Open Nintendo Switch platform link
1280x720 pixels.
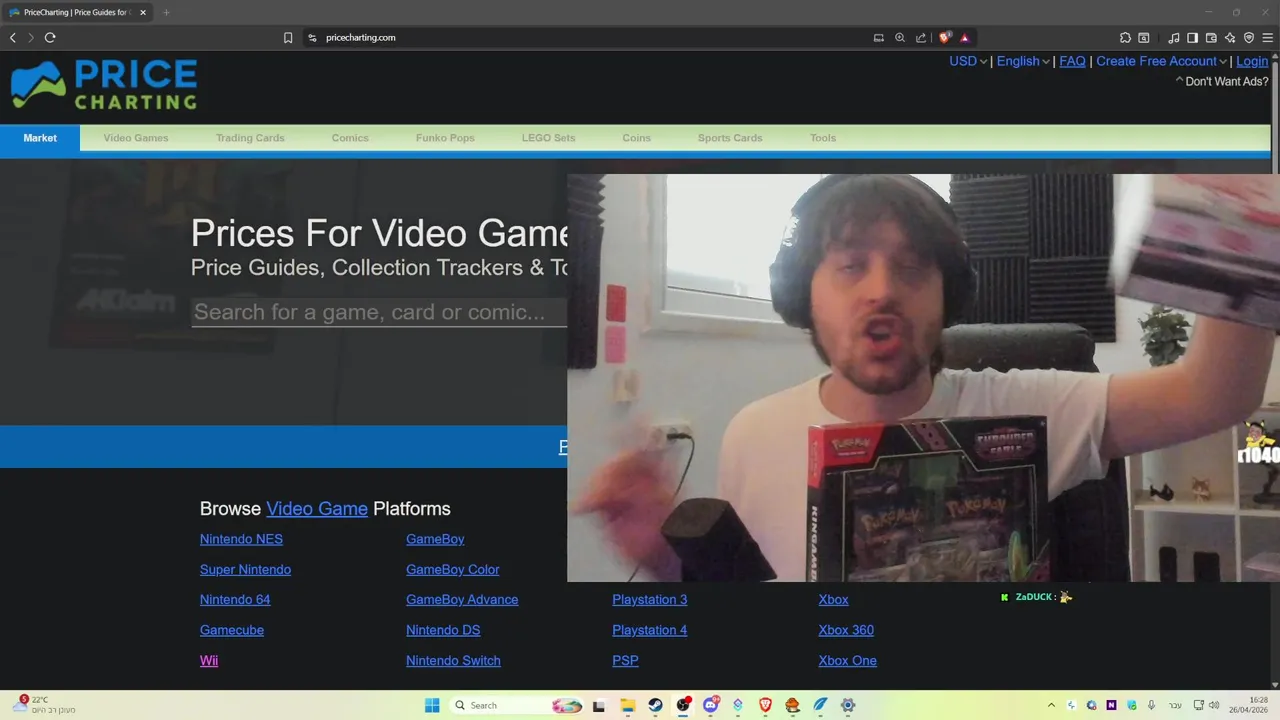453,661
